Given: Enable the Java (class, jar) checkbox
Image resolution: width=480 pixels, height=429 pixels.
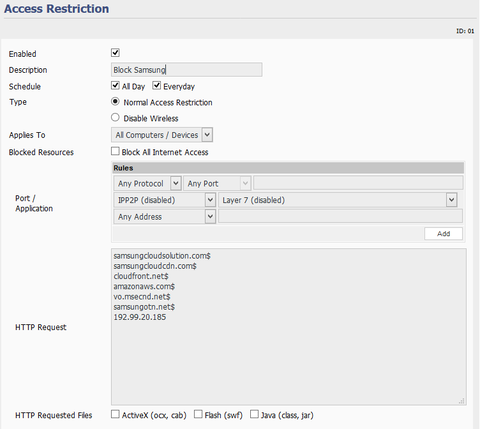Looking at the screenshot, I should coord(254,414).
